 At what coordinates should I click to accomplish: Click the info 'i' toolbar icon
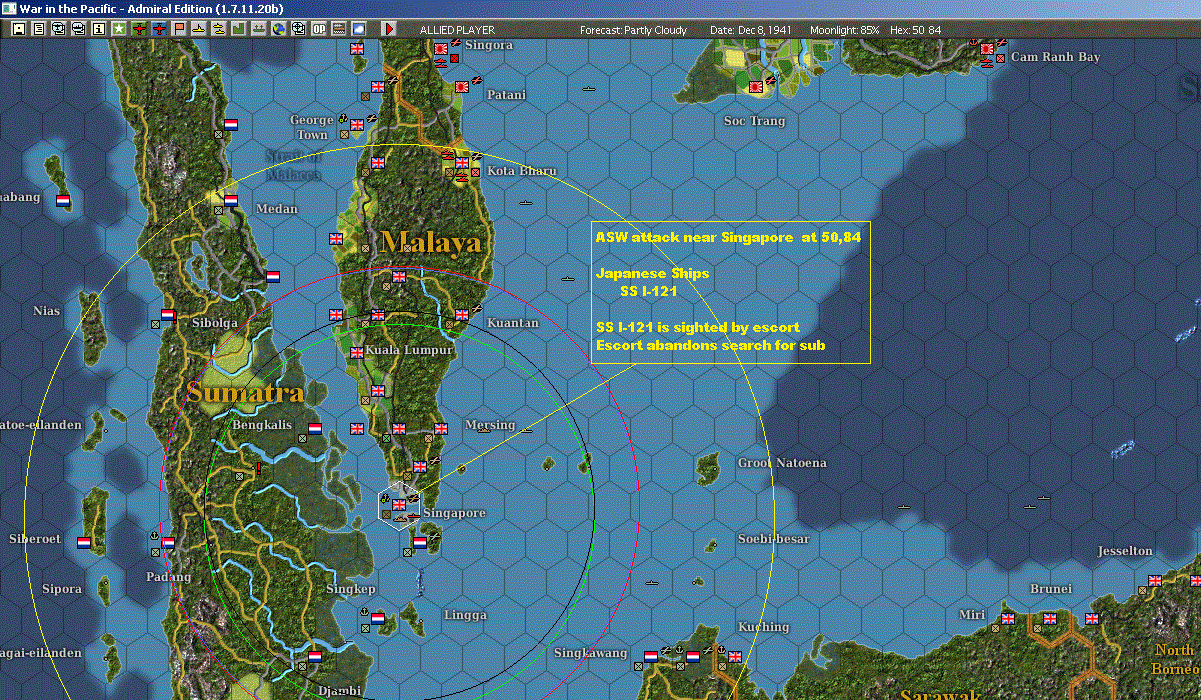click(x=98, y=29)
